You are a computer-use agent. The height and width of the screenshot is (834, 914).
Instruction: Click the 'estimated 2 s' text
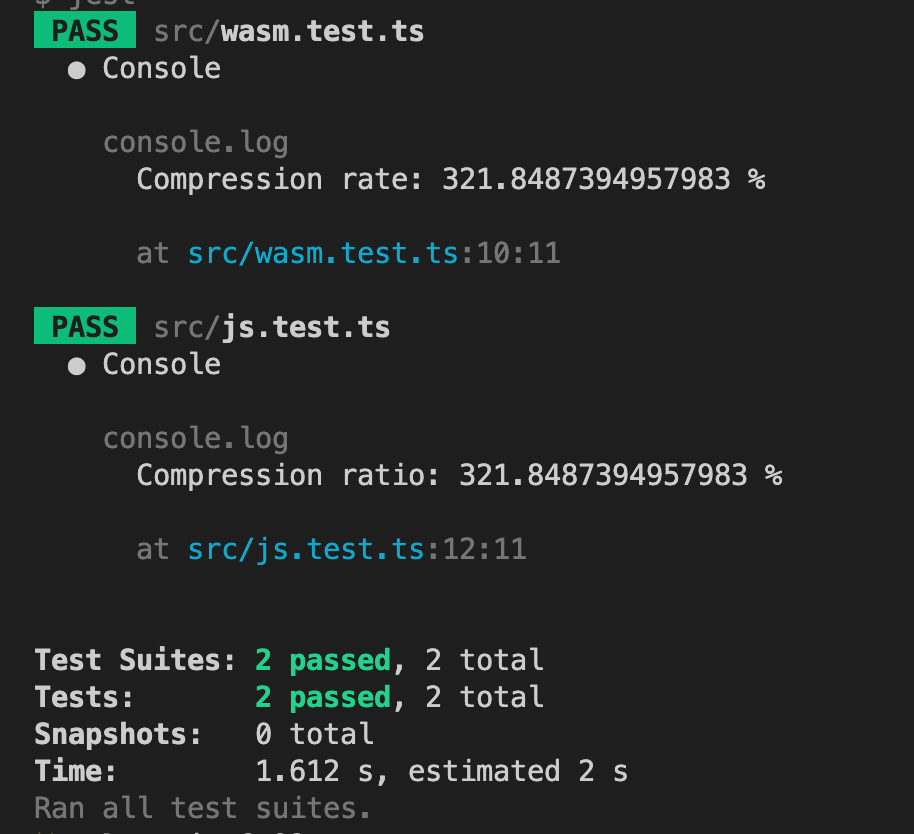point(518,771)
